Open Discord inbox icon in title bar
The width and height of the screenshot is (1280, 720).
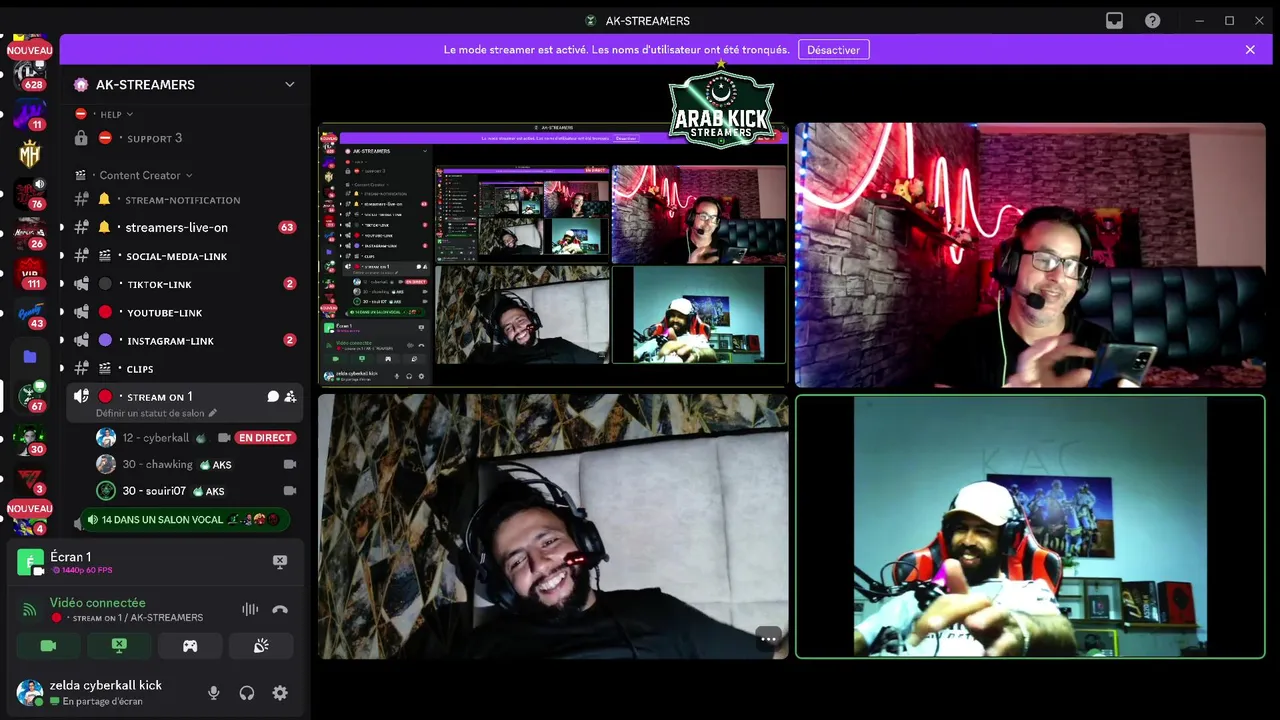tap(1114, 21)
